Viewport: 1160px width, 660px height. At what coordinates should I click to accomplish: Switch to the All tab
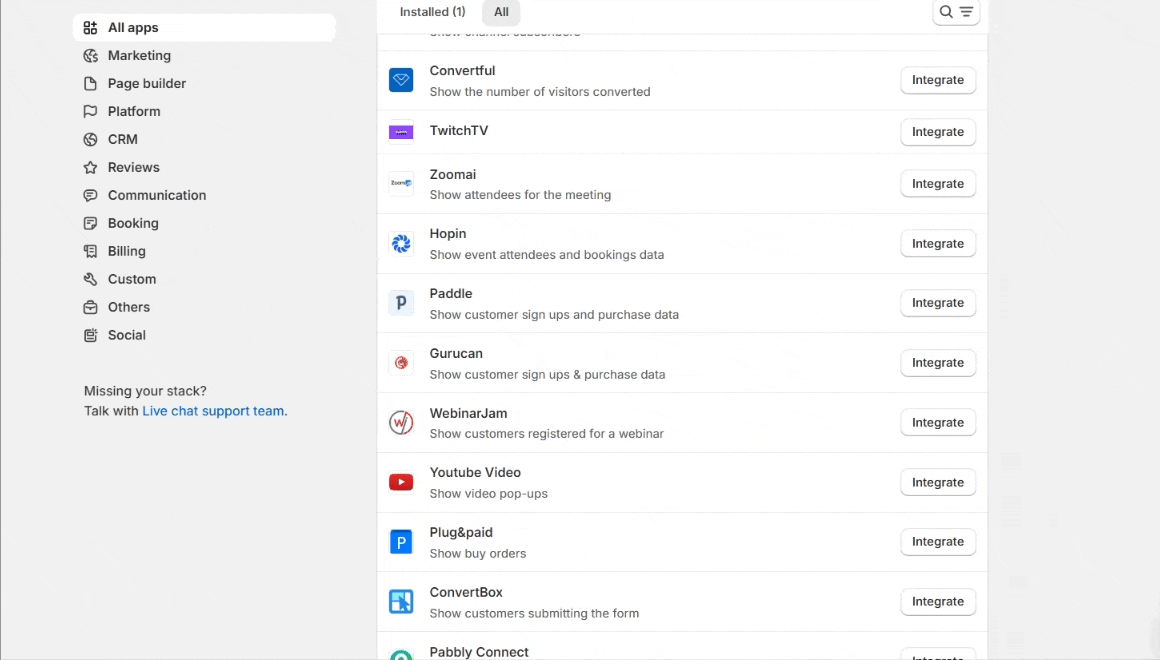(x=502, y=12)
